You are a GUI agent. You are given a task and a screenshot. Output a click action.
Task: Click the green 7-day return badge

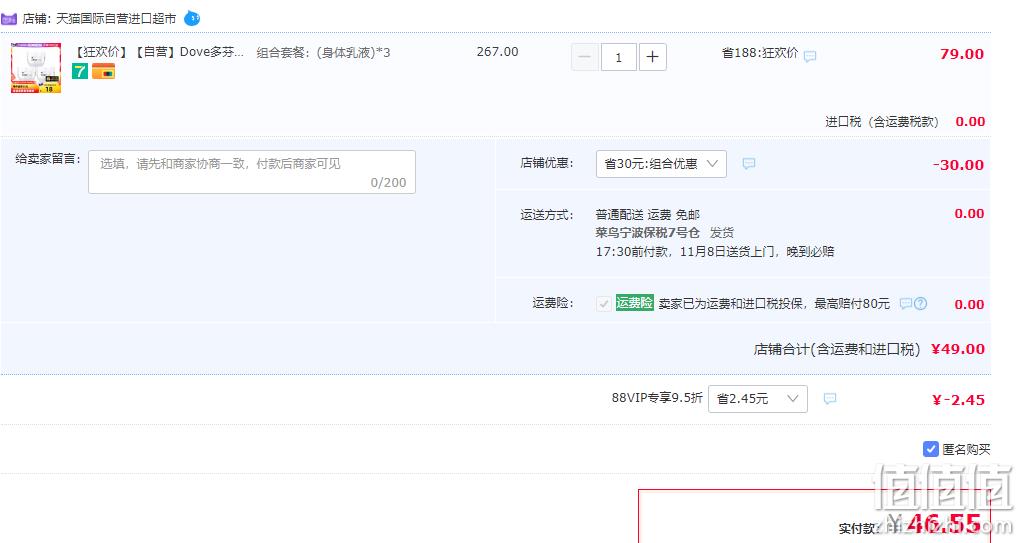[x=80, y=71]
